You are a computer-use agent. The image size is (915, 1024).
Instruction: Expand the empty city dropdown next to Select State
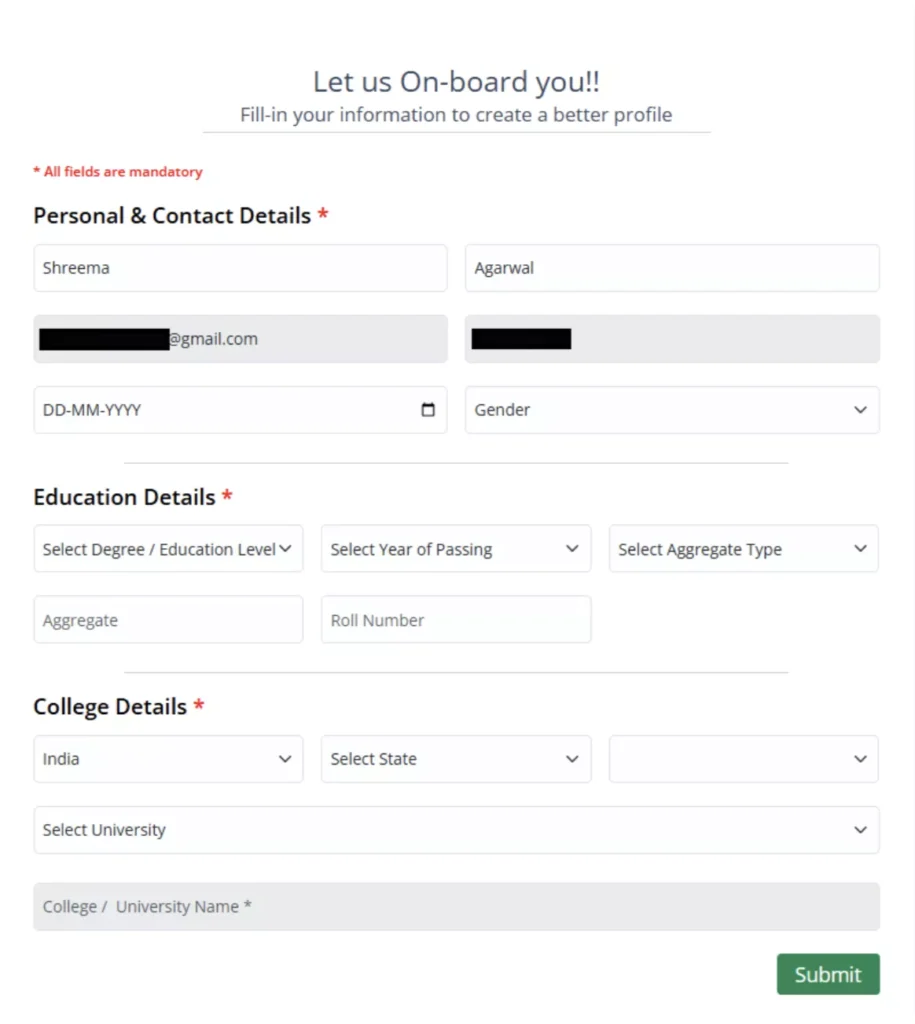(743, 758)
